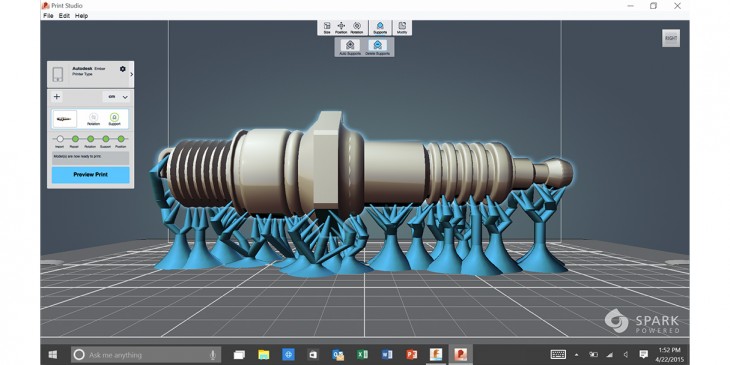Show hidden system tray icons
Viewport: 730px width, 365px height.
[x=577, y=355]
